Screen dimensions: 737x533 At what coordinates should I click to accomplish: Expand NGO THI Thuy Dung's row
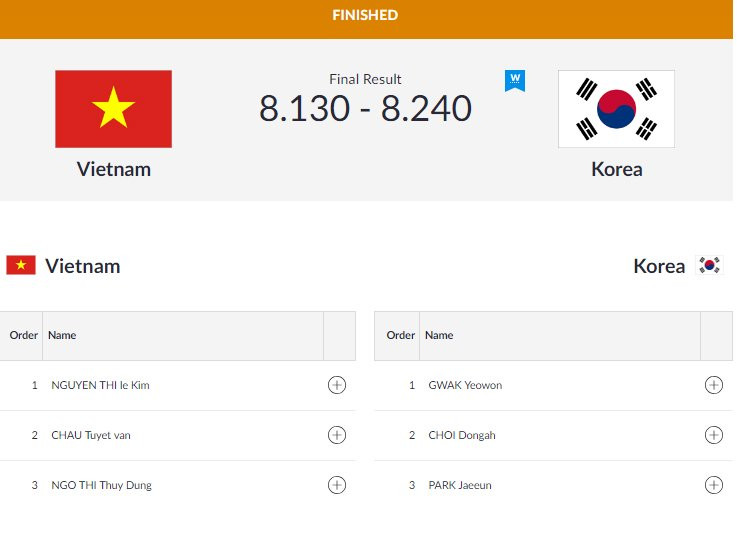click(337, 485)
